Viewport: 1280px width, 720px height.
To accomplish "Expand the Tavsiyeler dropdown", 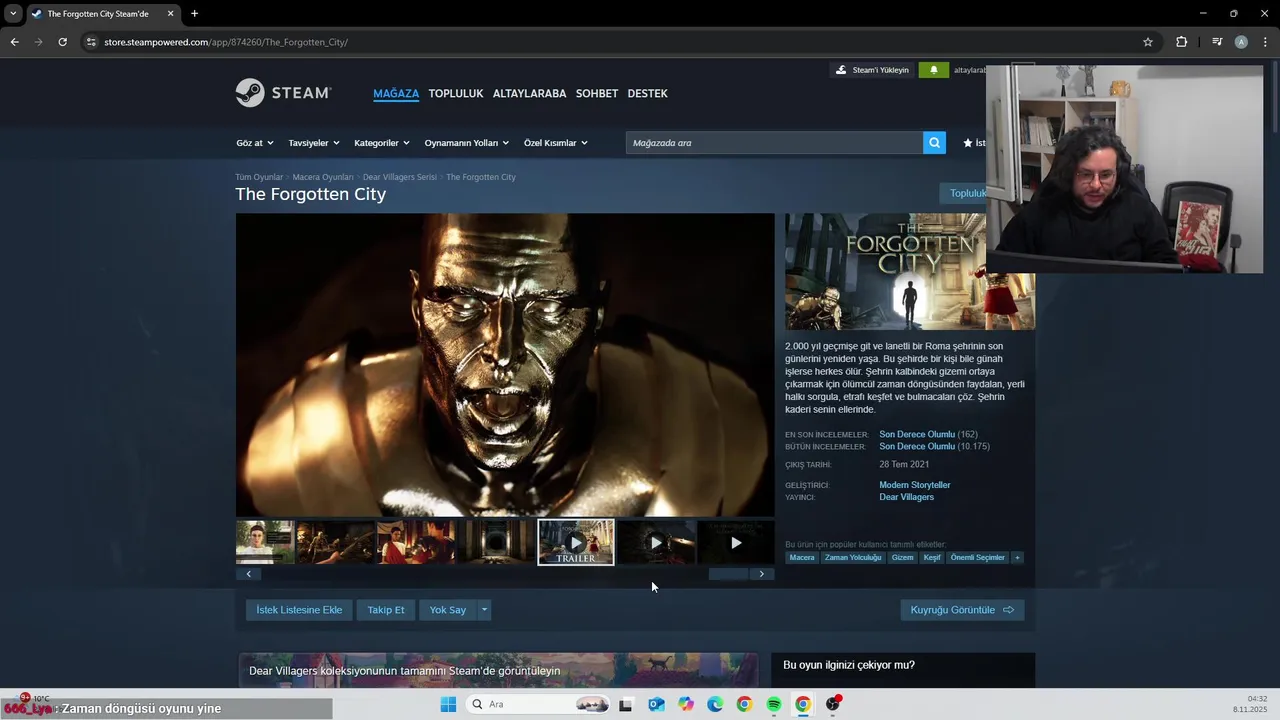I will pyautogui.click(x=314, y=143).
